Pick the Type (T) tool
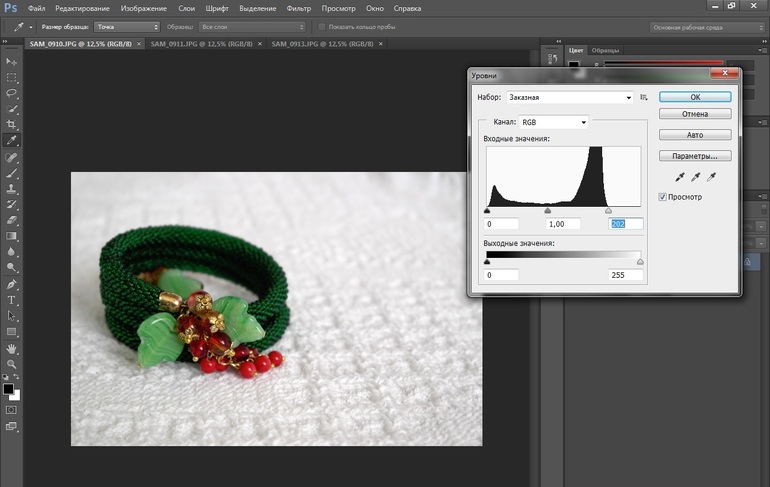 tap(12, 300)
